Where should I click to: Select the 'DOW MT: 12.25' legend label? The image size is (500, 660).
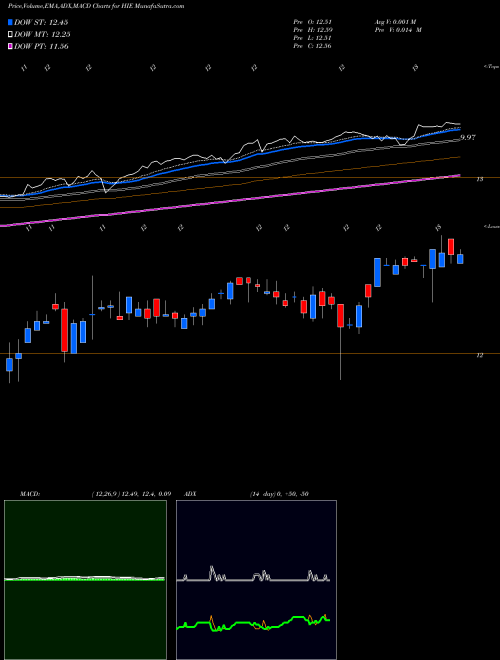[x=42, y=35]
